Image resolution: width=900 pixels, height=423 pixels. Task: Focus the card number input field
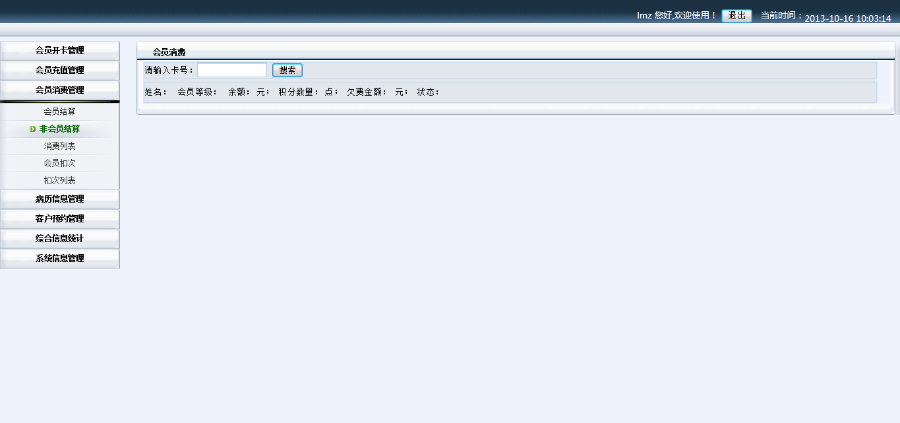click(x=232, y=70)
